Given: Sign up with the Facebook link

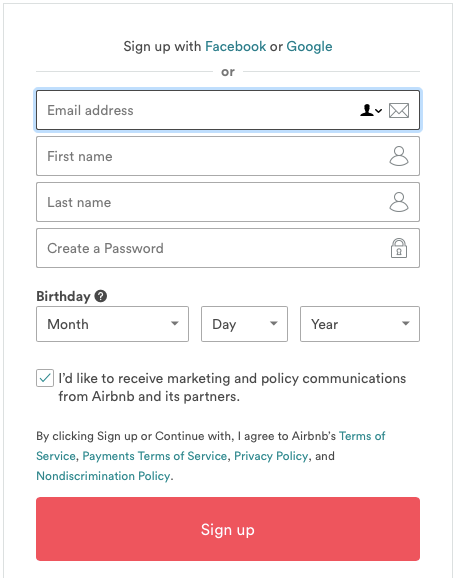Looking at the screenshot, I should pyautogui.click(x=235, y=46).
